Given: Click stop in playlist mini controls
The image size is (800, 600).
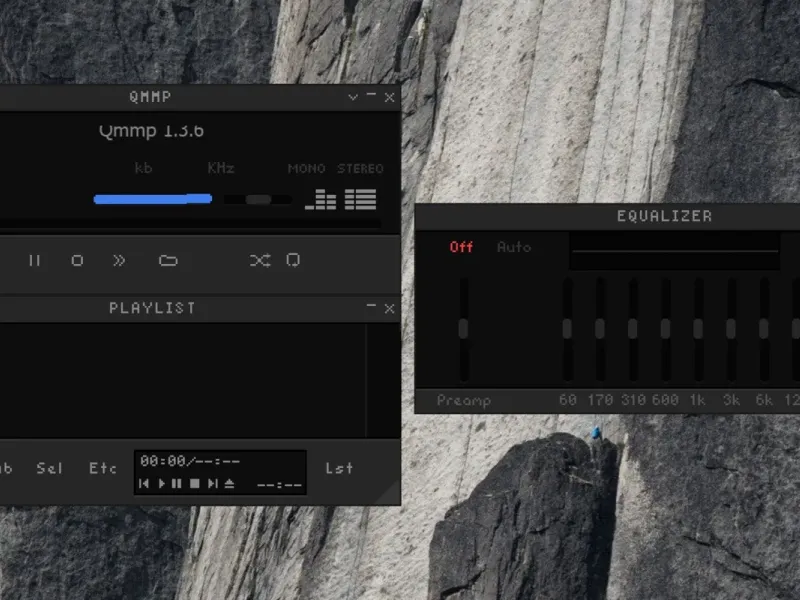Looking at the screenshot, I should click(194, 483).
